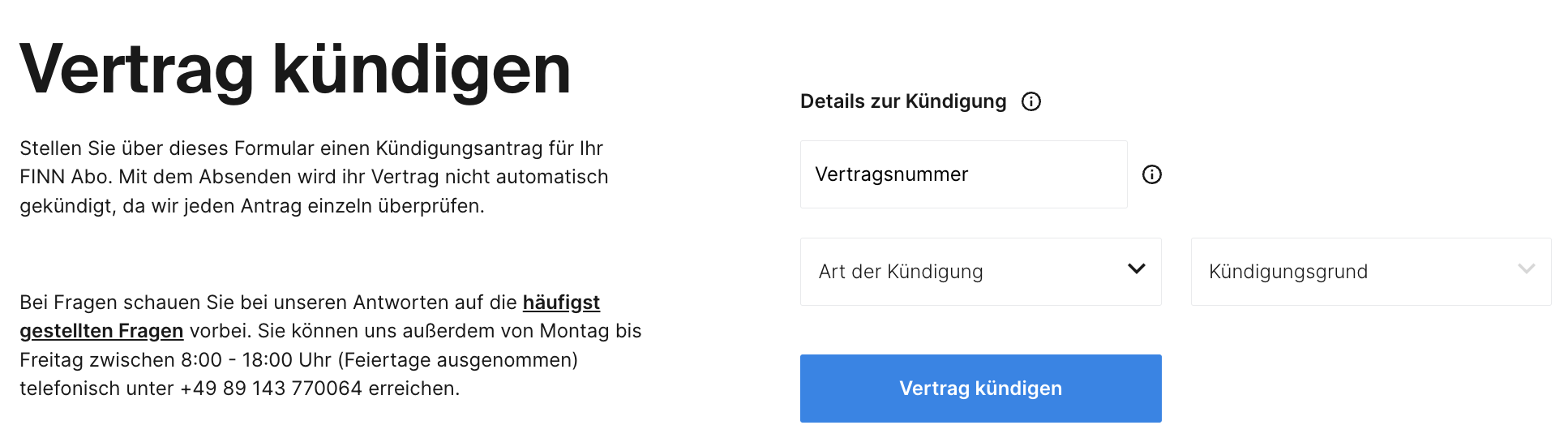Click the phone number +49 89 143 770064

click(271, 389)
